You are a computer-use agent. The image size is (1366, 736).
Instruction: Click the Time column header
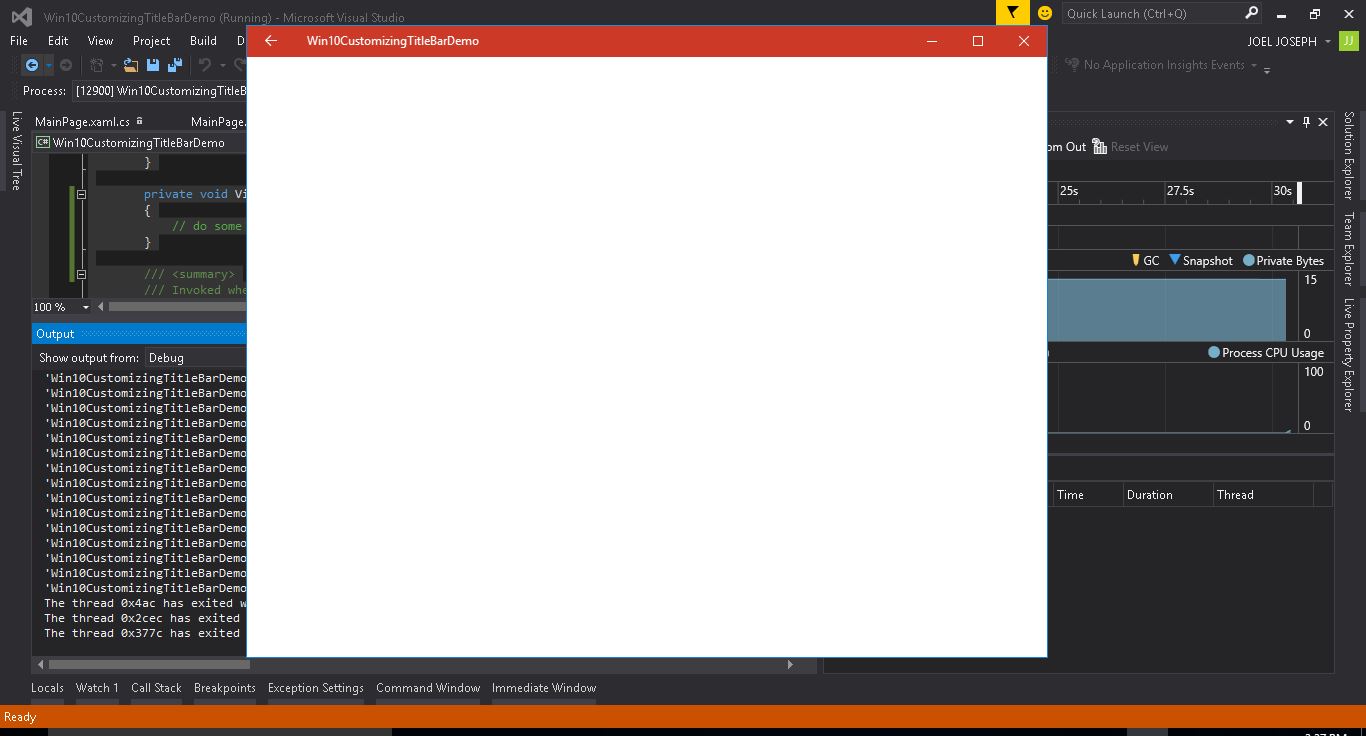1087,495
